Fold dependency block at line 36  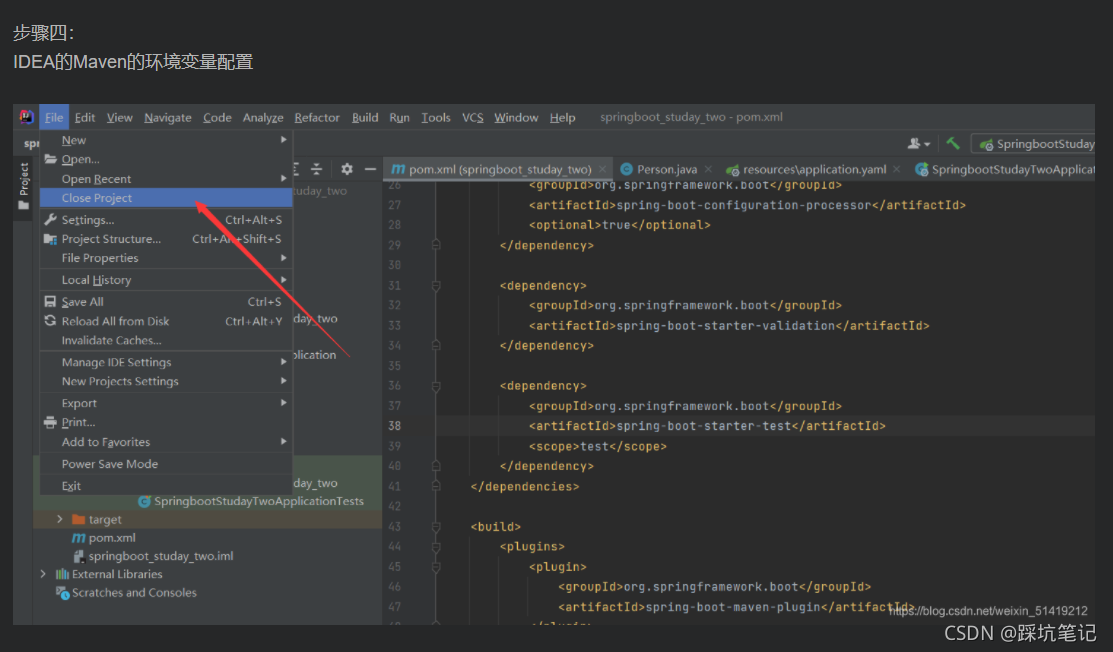(436, 386)
